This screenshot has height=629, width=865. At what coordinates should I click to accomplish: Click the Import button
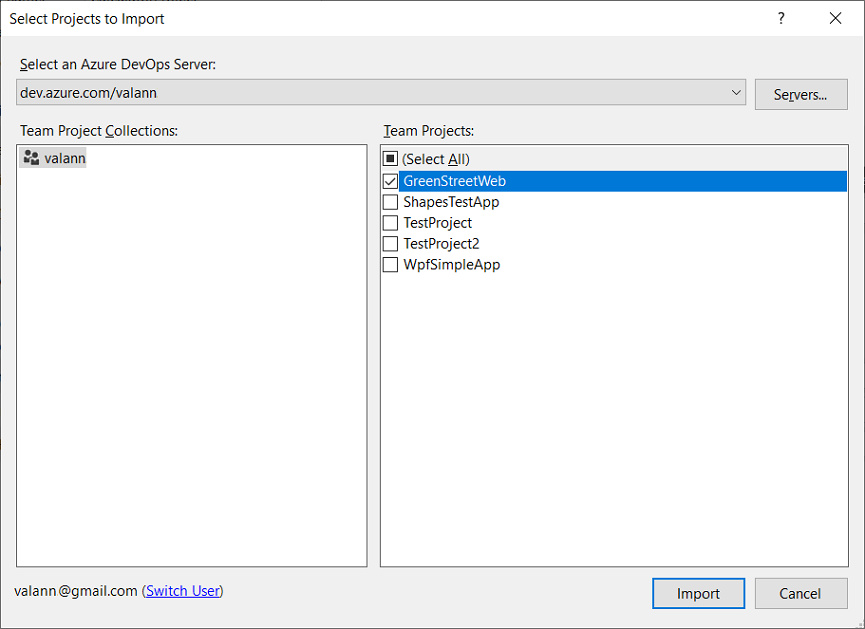[x=698, y=594]
